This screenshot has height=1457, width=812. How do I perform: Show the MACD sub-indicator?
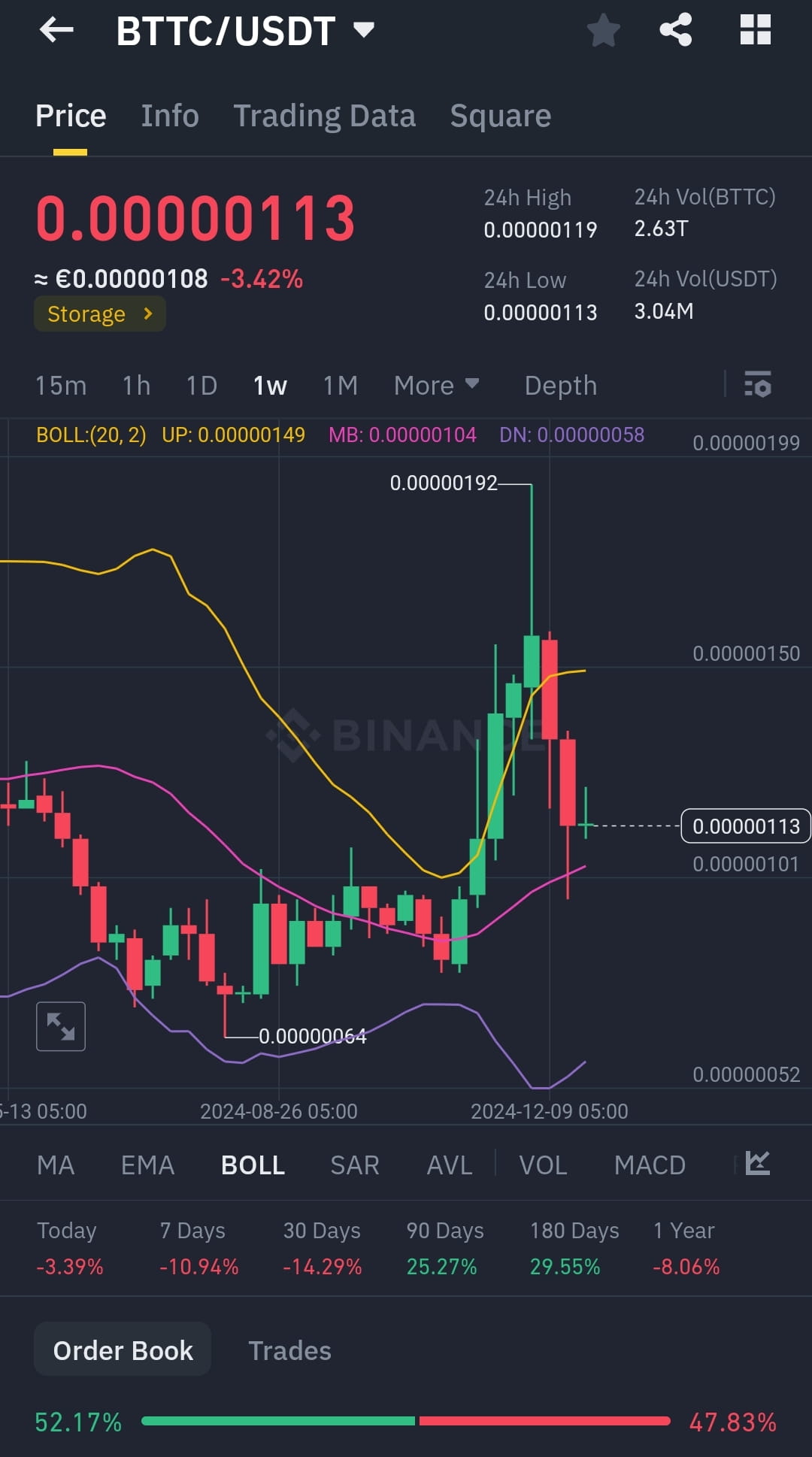pyautogui.click(x=650, y=1165)
